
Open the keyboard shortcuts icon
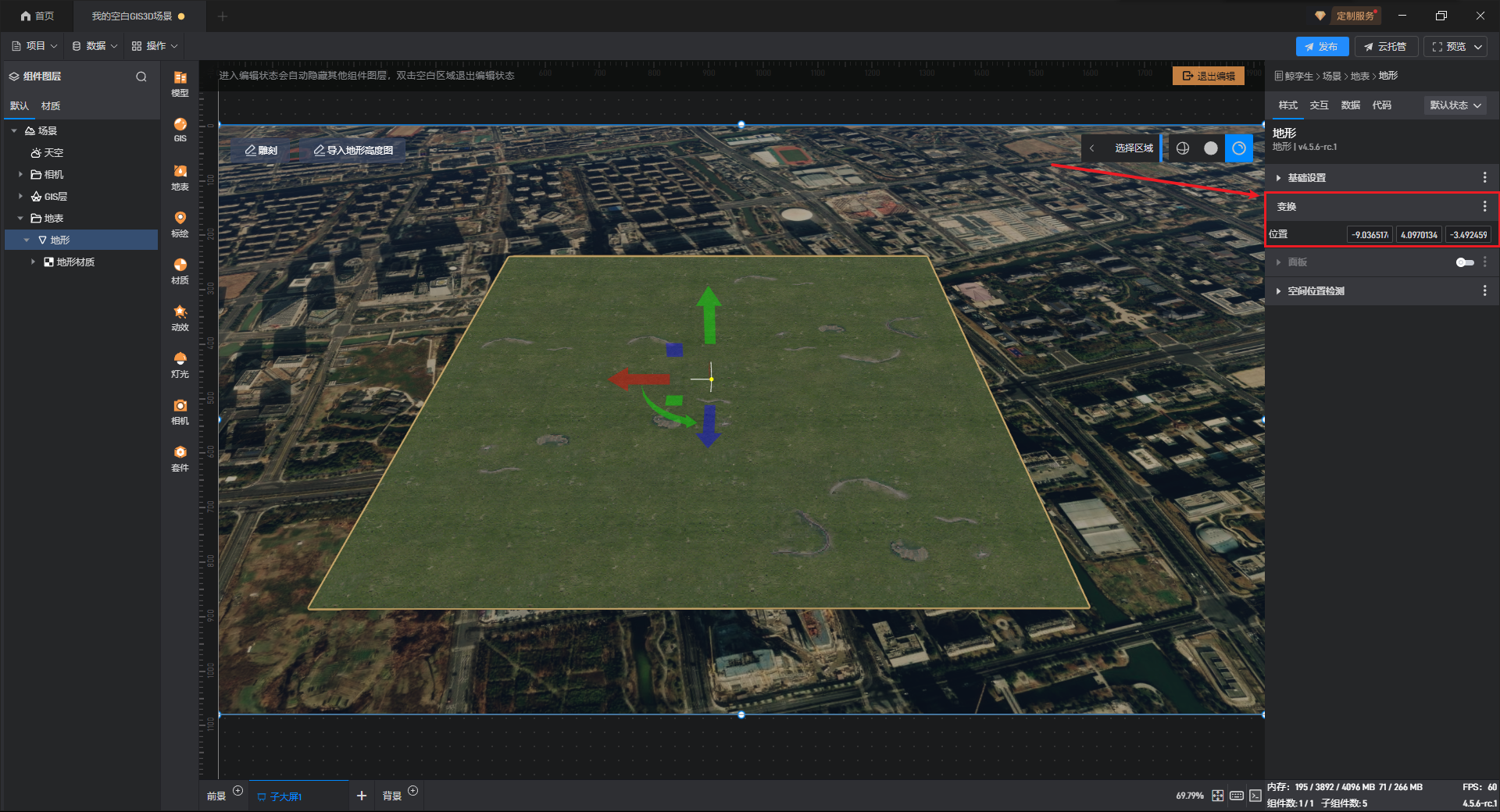(x=1237, y=796)
